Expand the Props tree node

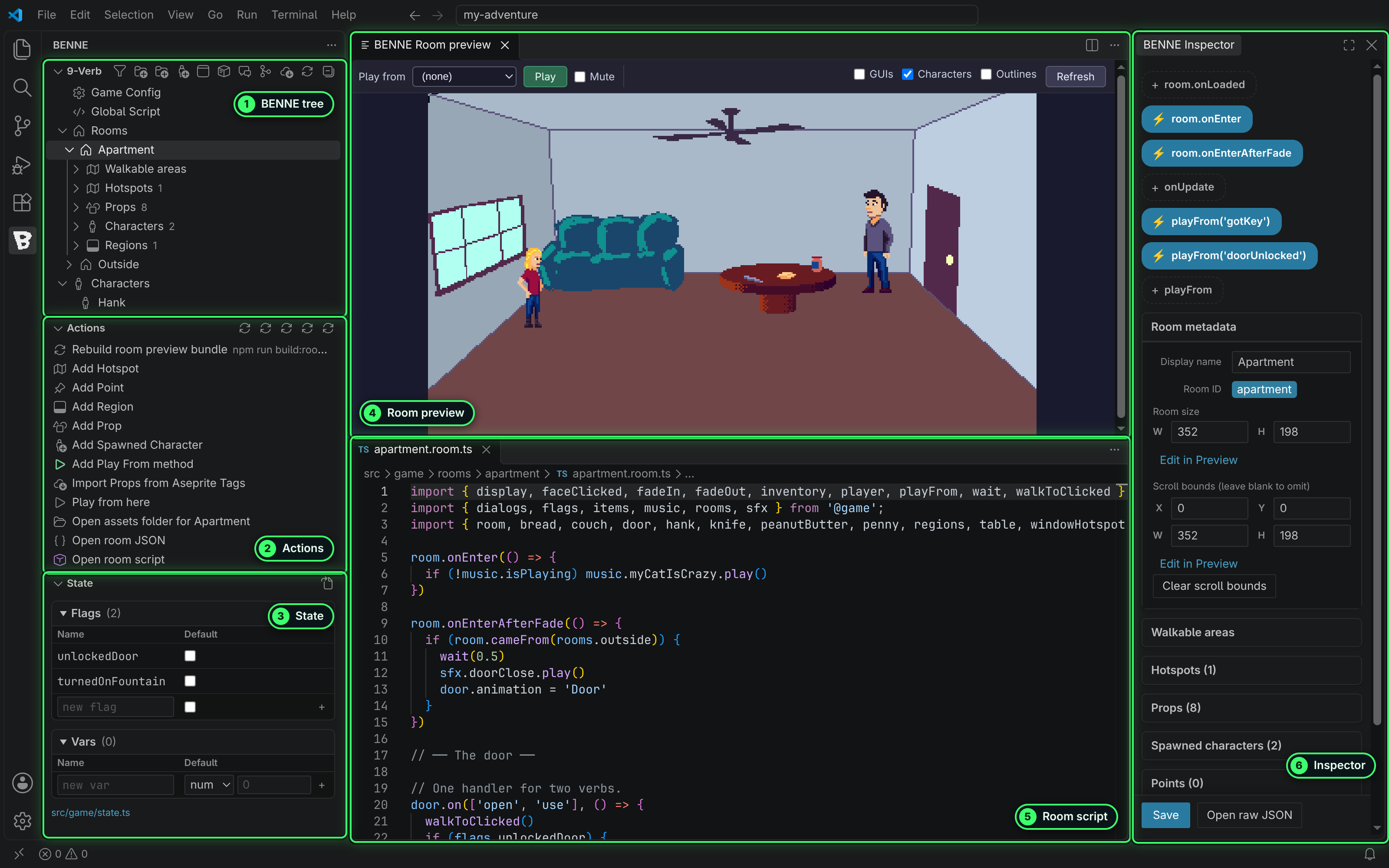pyautogui.click(x=76, y=207)
